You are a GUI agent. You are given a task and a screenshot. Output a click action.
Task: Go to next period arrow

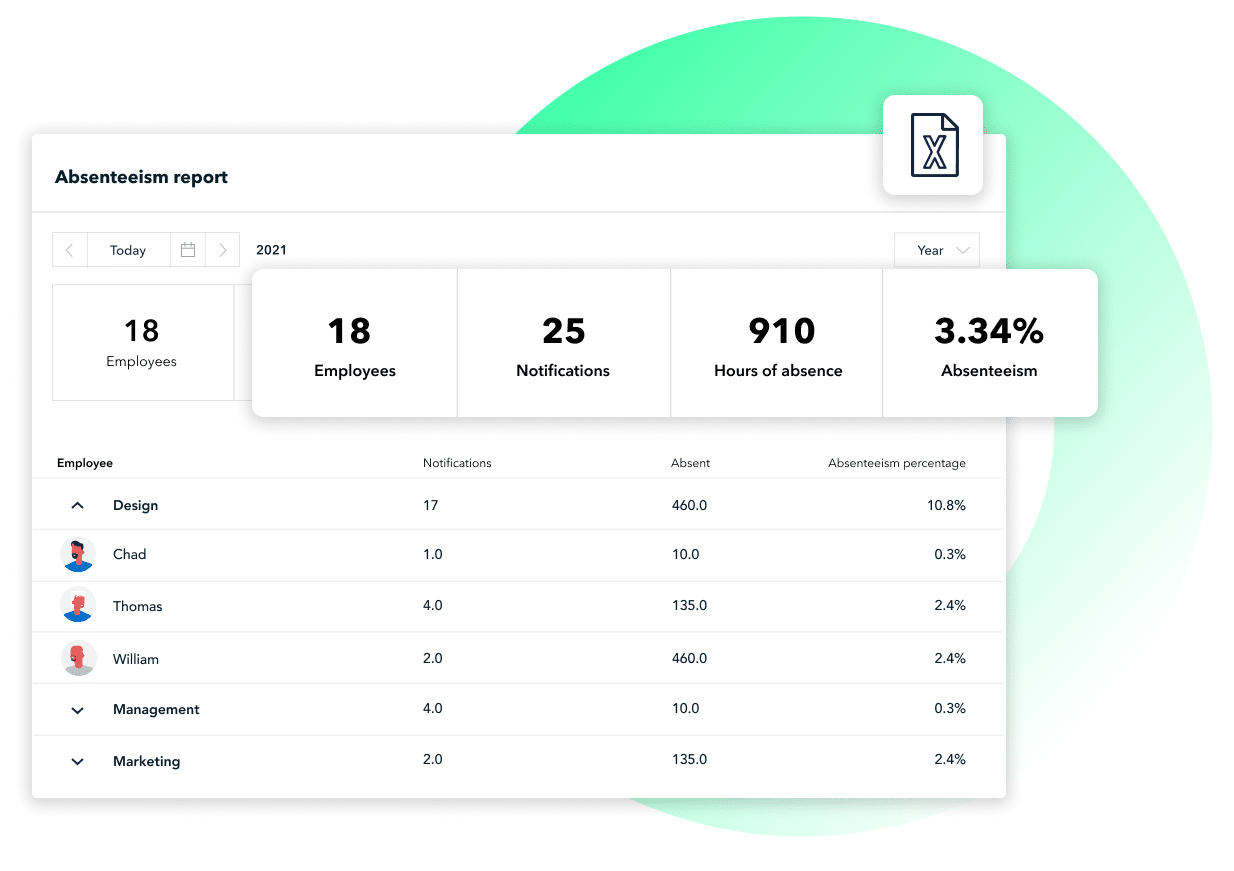(223, 250)
